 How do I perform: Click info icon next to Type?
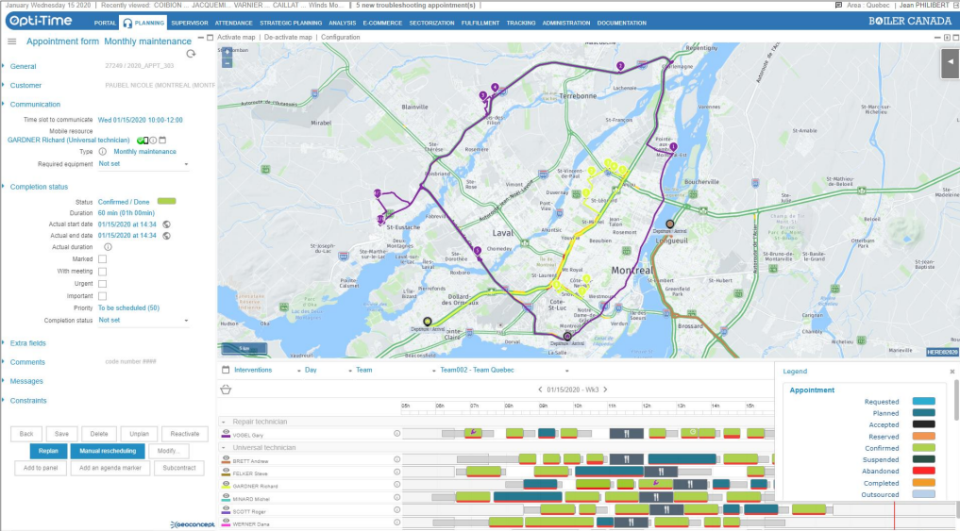pyautogui.click(x=102, y=151)
